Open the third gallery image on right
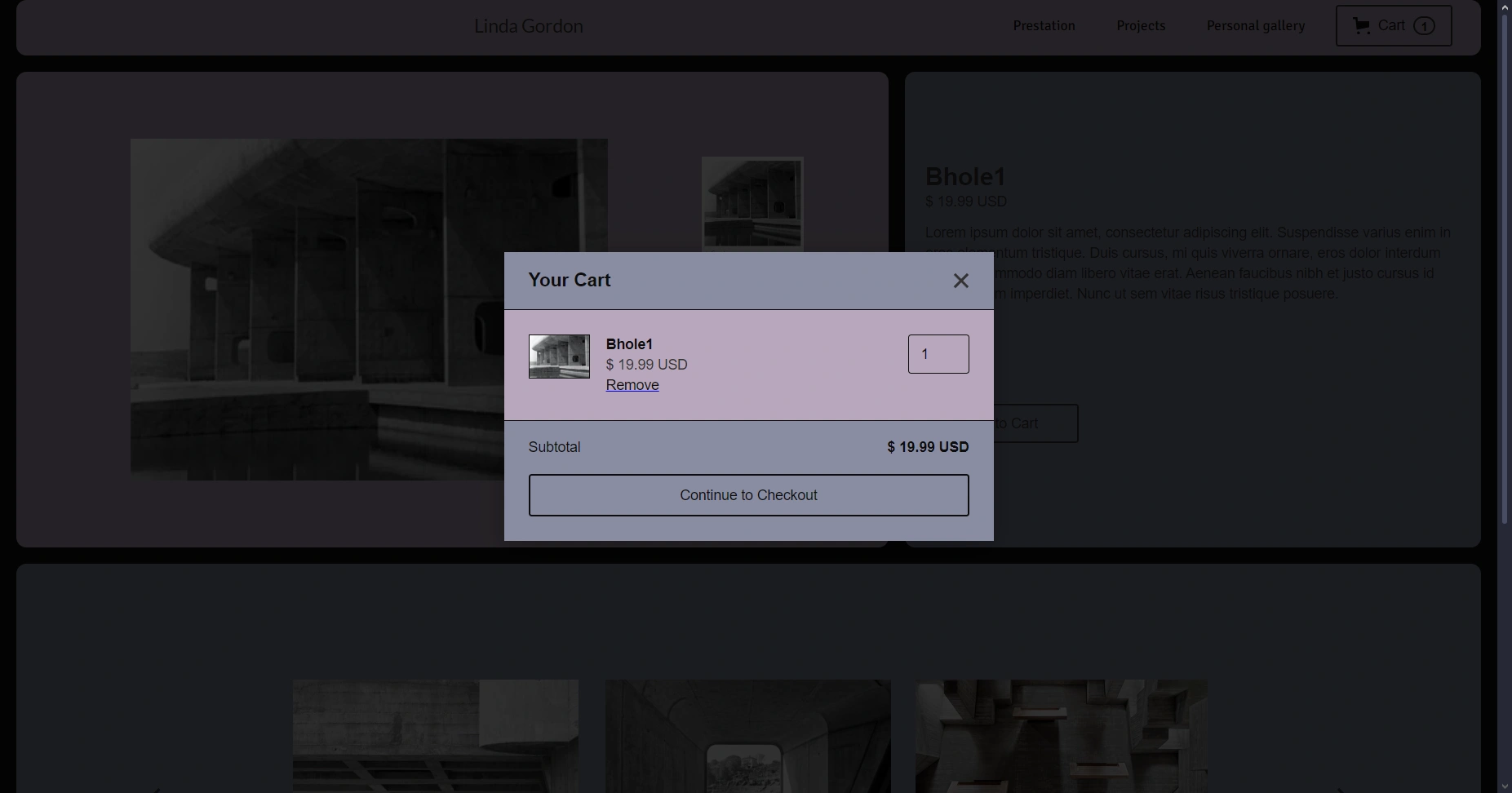This screenshot has width=1512, height=793. (x=1061, y=736)
